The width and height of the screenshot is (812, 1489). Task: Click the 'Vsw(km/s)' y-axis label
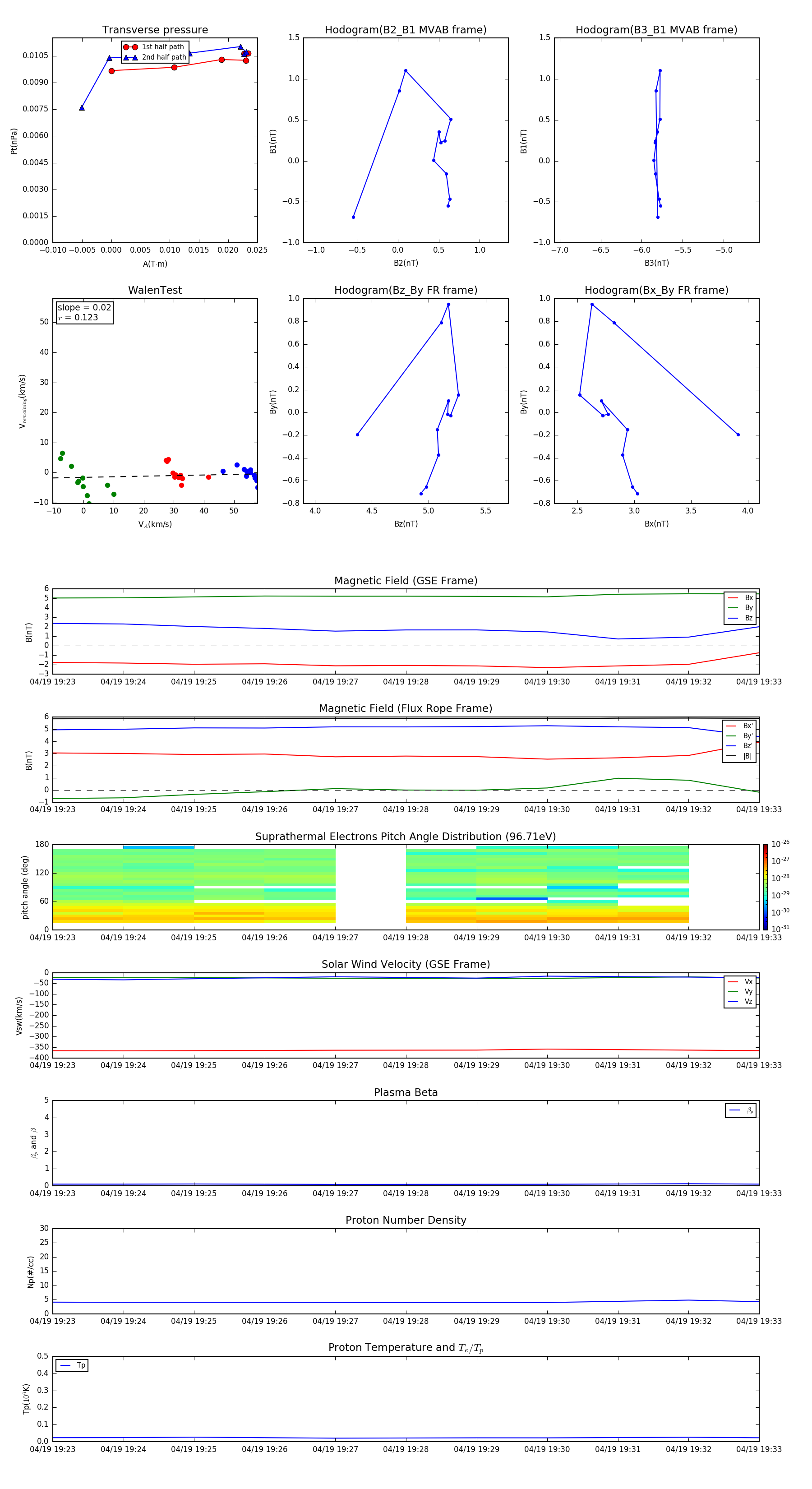tap(18, 1016)
